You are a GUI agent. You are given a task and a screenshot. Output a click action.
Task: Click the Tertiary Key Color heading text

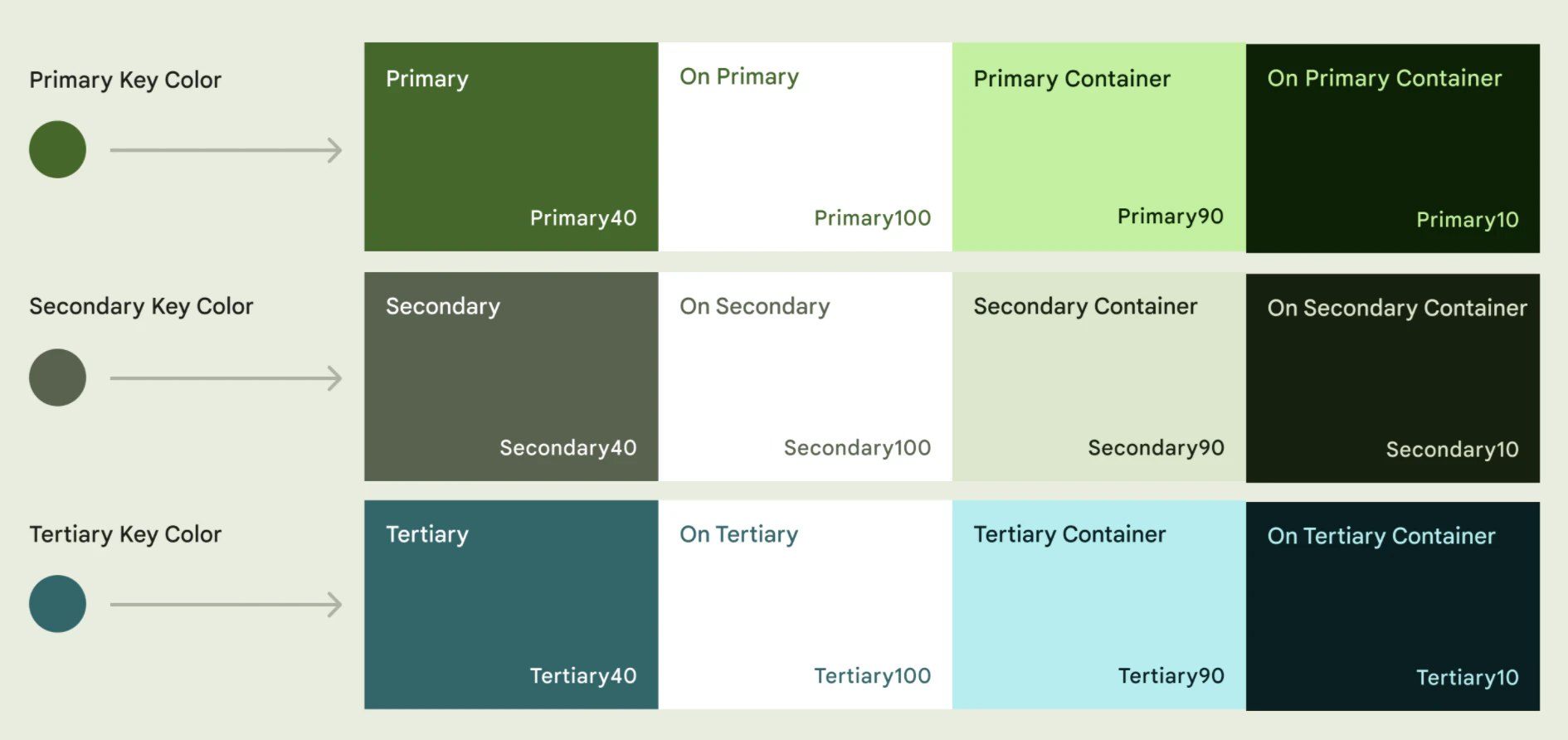125,534
